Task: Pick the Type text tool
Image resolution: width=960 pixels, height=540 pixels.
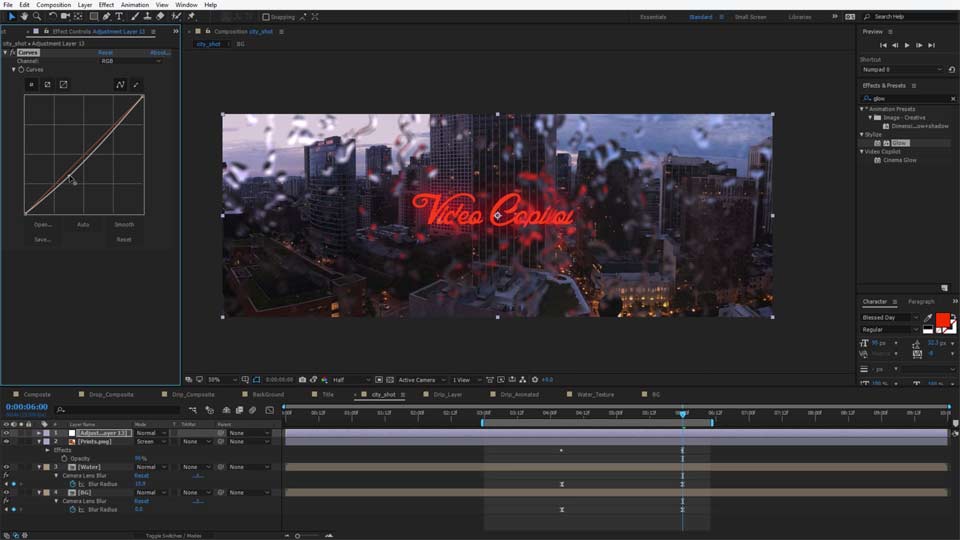Action: 120,16
